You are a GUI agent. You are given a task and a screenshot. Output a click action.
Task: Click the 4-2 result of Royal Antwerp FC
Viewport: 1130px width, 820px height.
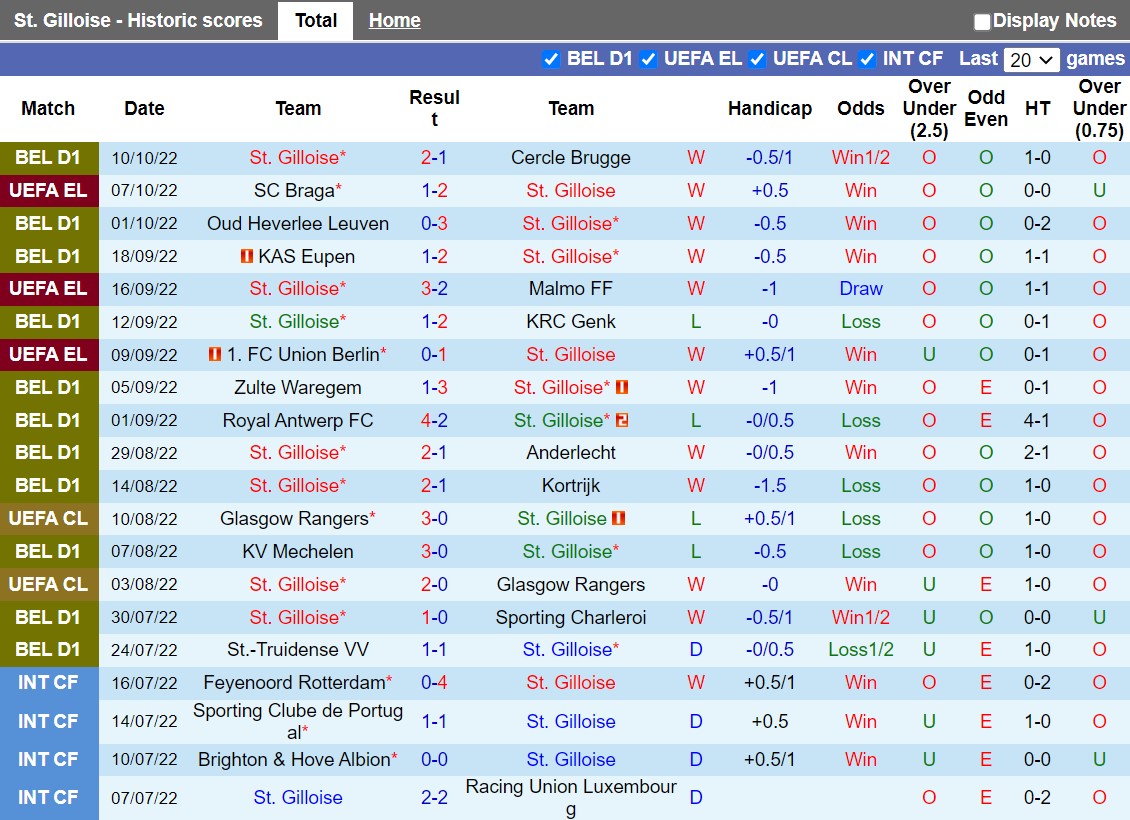(434, 420)
